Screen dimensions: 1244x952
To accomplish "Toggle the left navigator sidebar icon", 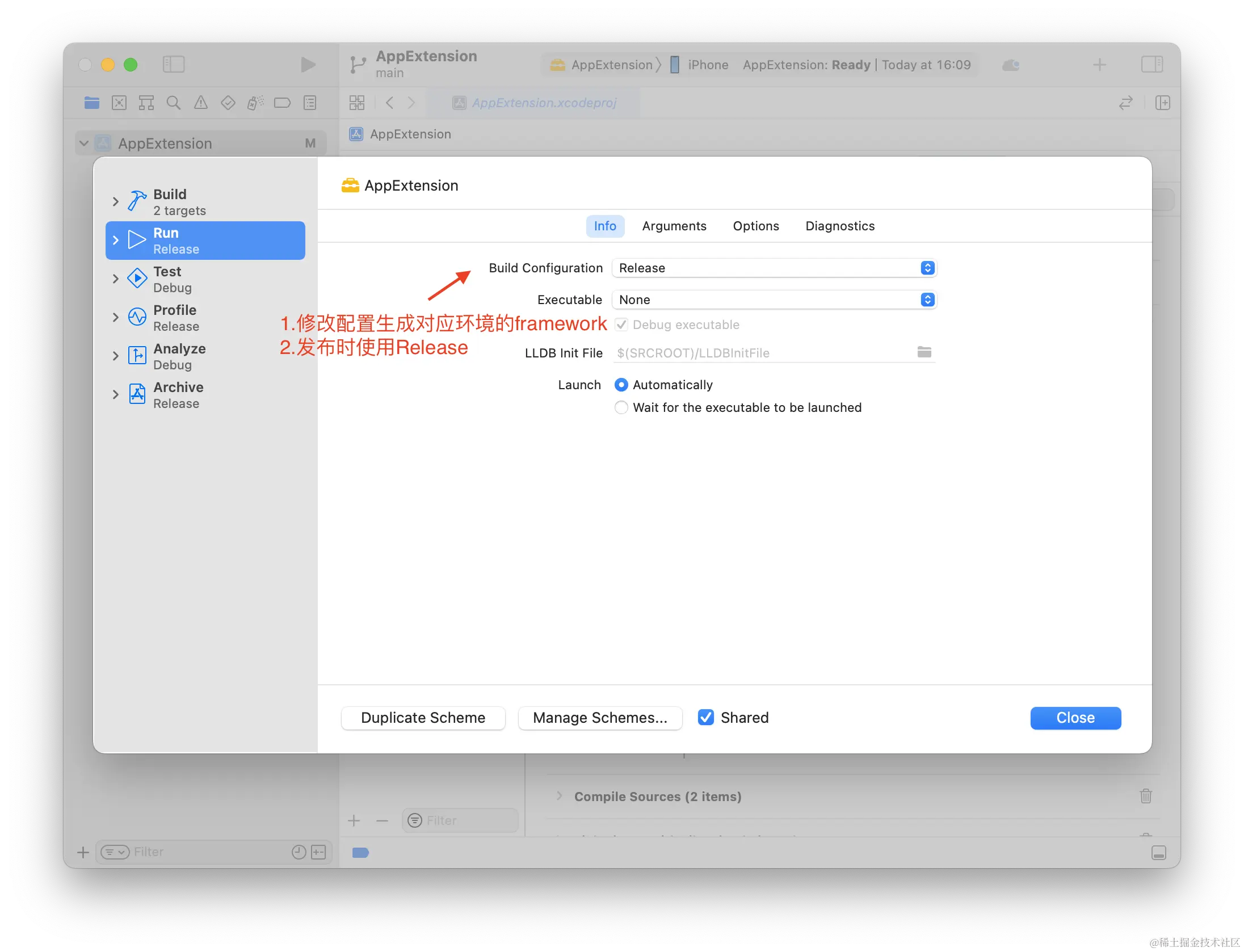I will pyautogui.click(x=174, y=64).
